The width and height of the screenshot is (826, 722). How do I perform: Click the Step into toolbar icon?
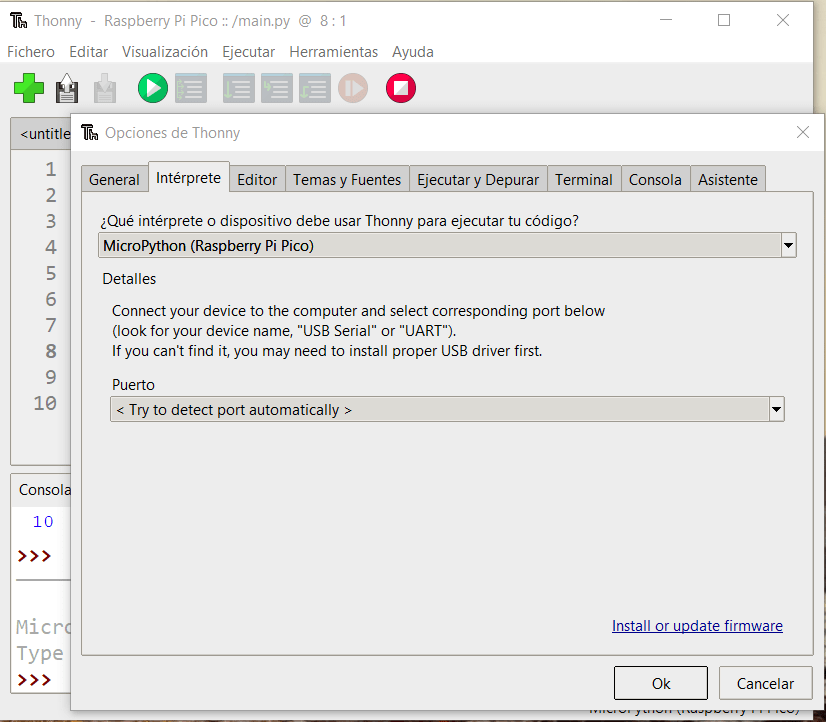[276, 89]
